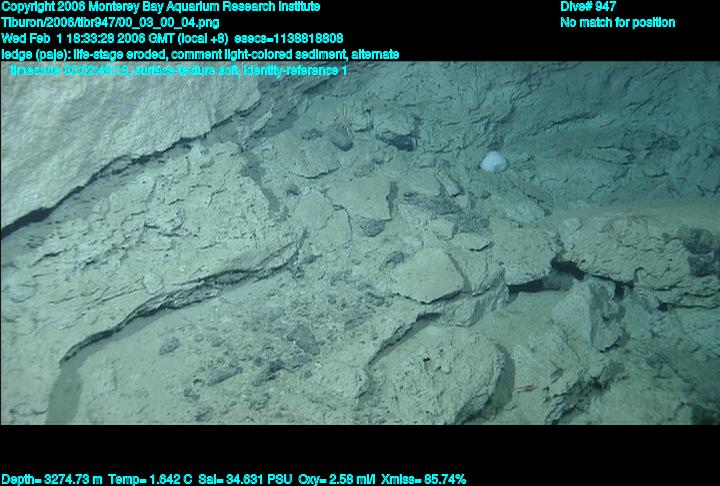
Task: Click the 'ledge (paje): life-stage eroded' annotation
Action: point(85,55)
